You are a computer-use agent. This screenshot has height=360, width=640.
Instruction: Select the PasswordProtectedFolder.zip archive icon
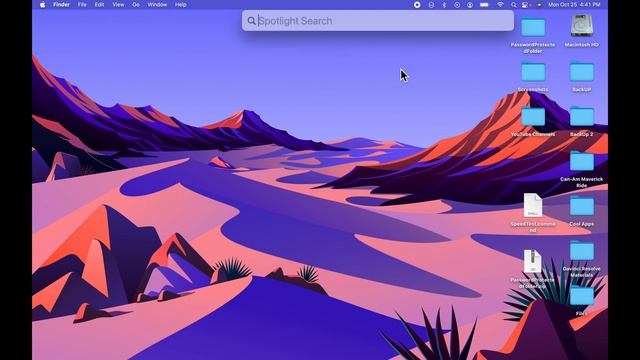pyautogui.click(x=533, y=261)
